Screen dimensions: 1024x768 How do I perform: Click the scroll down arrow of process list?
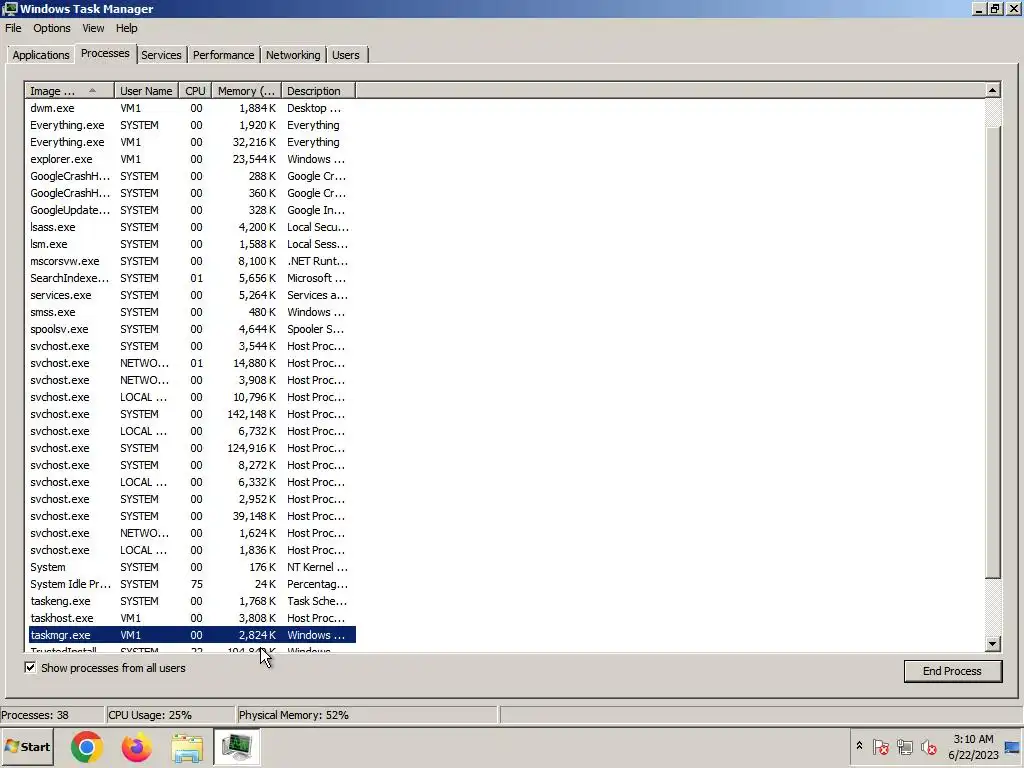993,643
